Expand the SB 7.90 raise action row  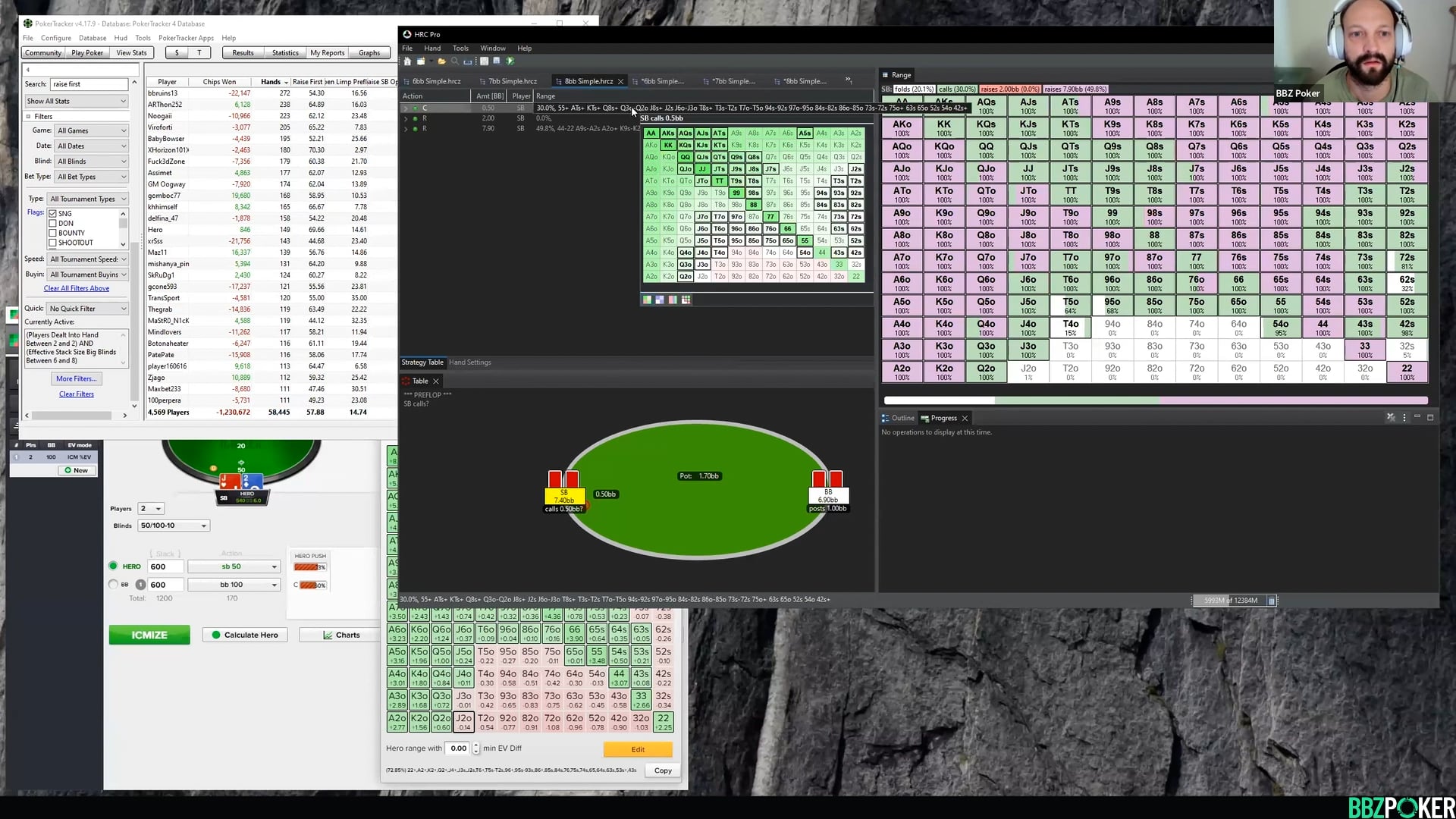point(406,129)
